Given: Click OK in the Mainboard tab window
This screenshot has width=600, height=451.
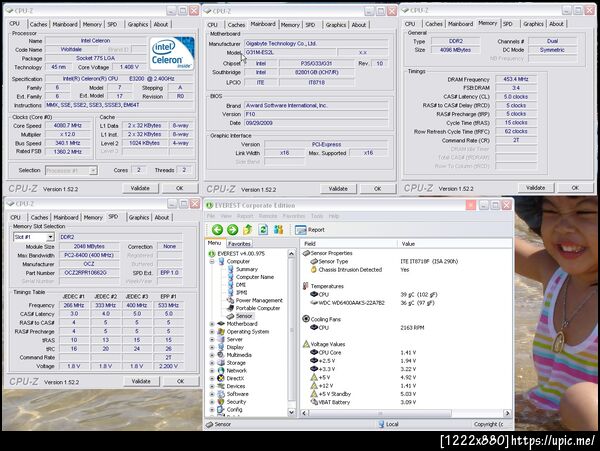Looking at the screenshot, I should (377, 189).
